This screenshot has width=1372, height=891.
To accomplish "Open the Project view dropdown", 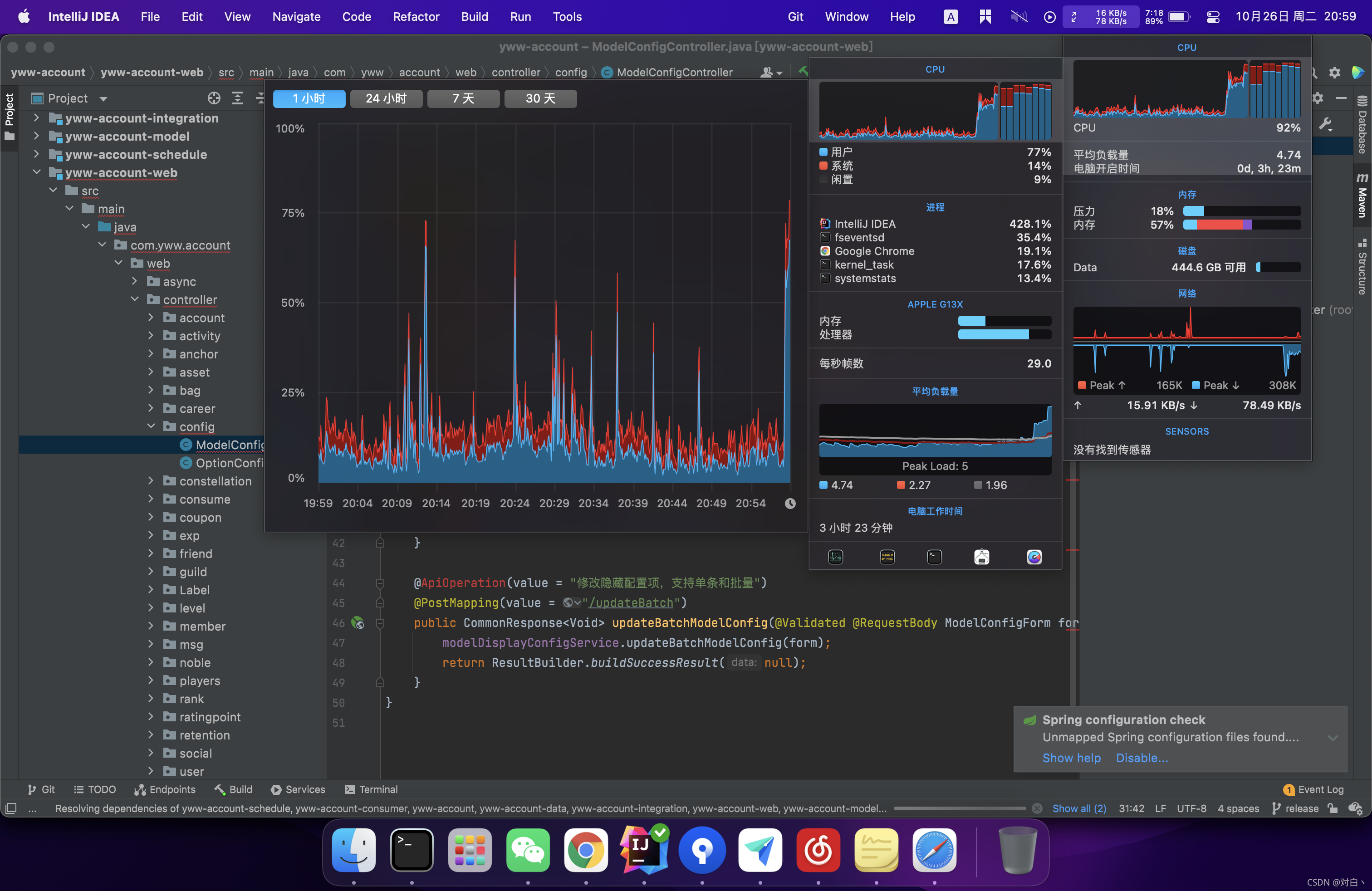I will [x=103, y=98].
